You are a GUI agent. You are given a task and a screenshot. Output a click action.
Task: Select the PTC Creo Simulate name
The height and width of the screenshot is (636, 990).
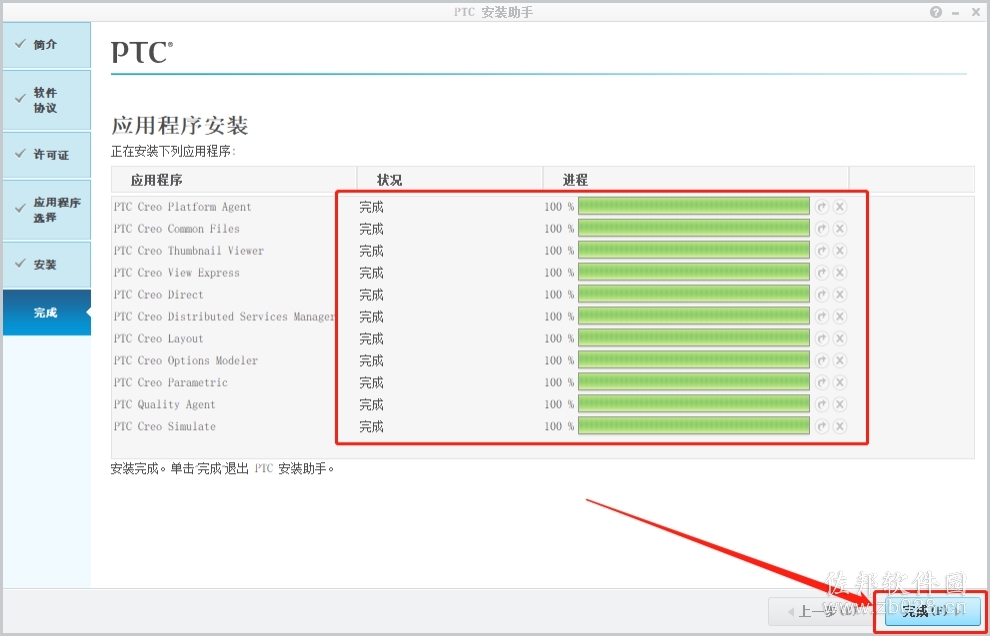[x=165, y=426]
